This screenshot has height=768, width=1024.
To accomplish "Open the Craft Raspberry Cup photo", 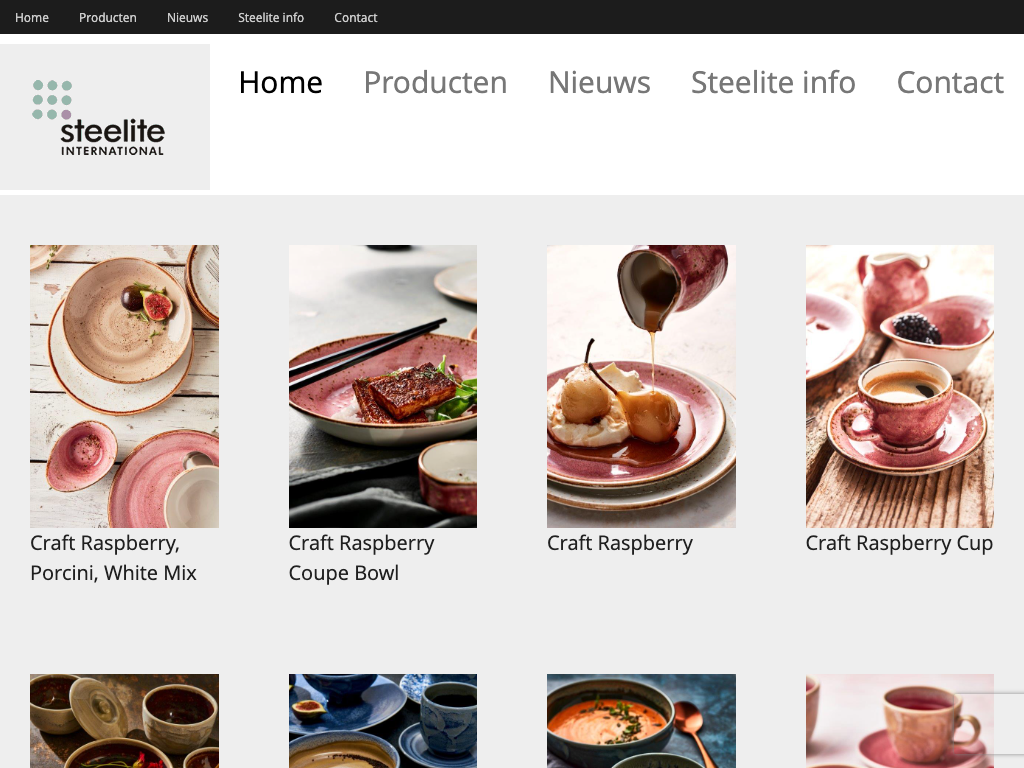I will tap(900, 386).
